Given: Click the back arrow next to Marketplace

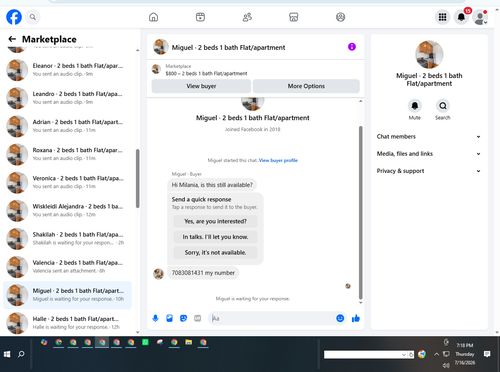Looking at the screenshot, I should [12, 39].
